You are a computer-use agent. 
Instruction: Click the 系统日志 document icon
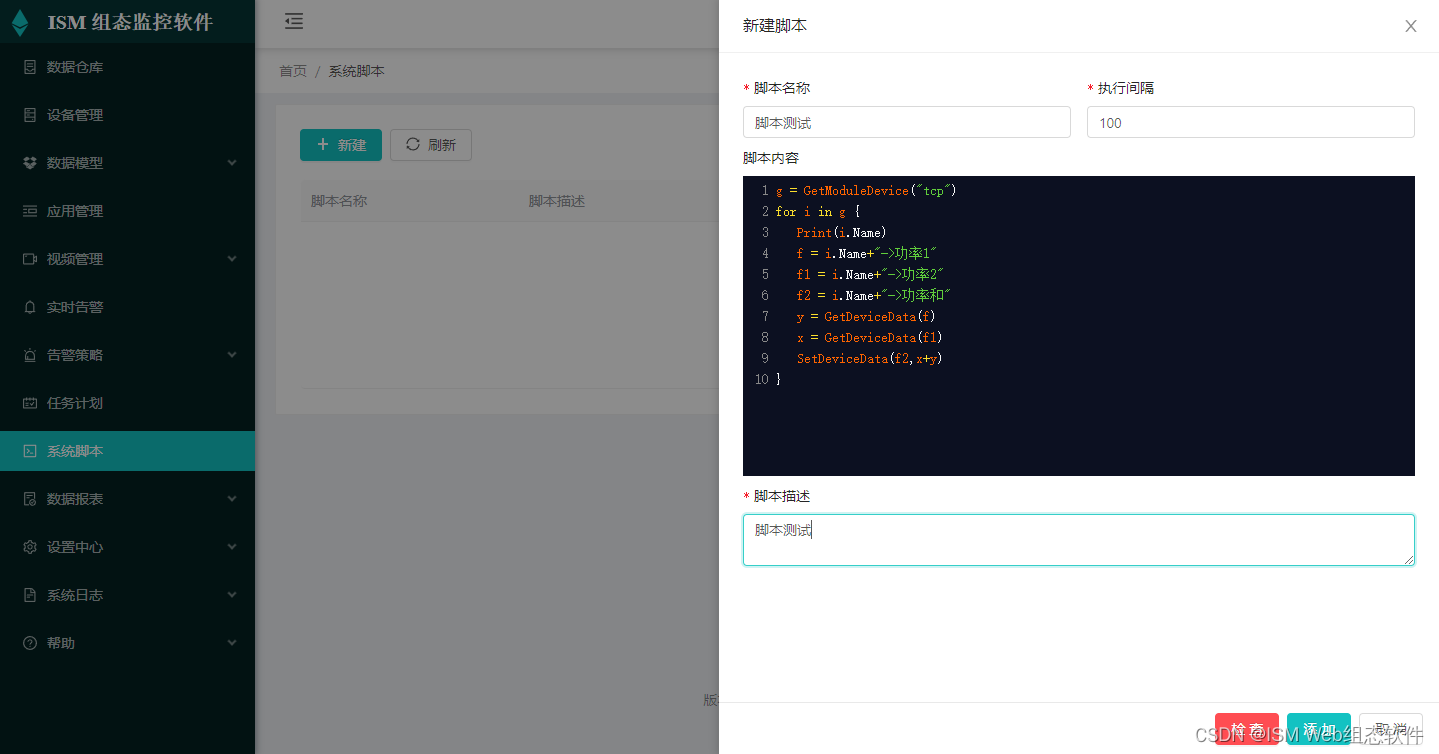click(x=30, y=595)
